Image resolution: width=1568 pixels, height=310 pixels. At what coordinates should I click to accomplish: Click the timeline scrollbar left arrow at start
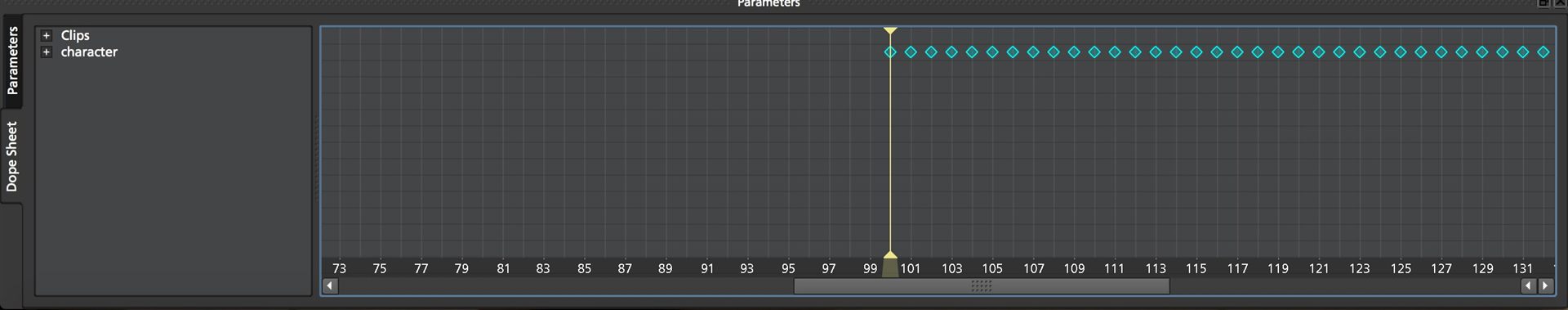(x=329, y=285)
